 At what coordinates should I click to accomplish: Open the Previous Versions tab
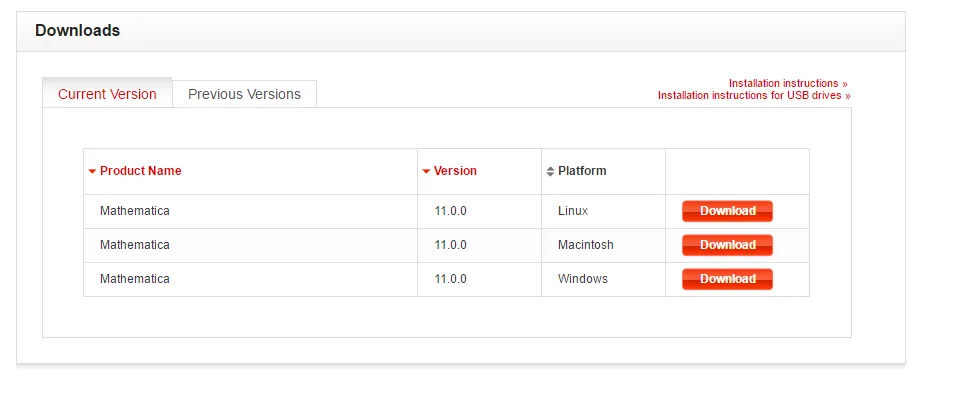(x=244, y=94)
